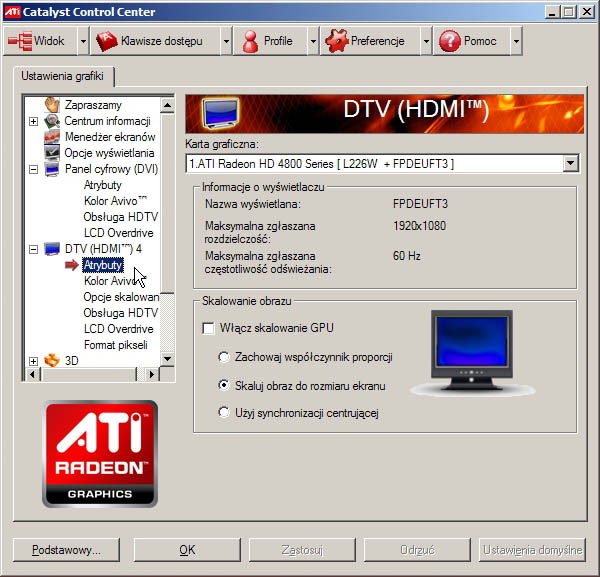Open the Pomoc menu button
This screenshot has height=577, width=600.
471,41
